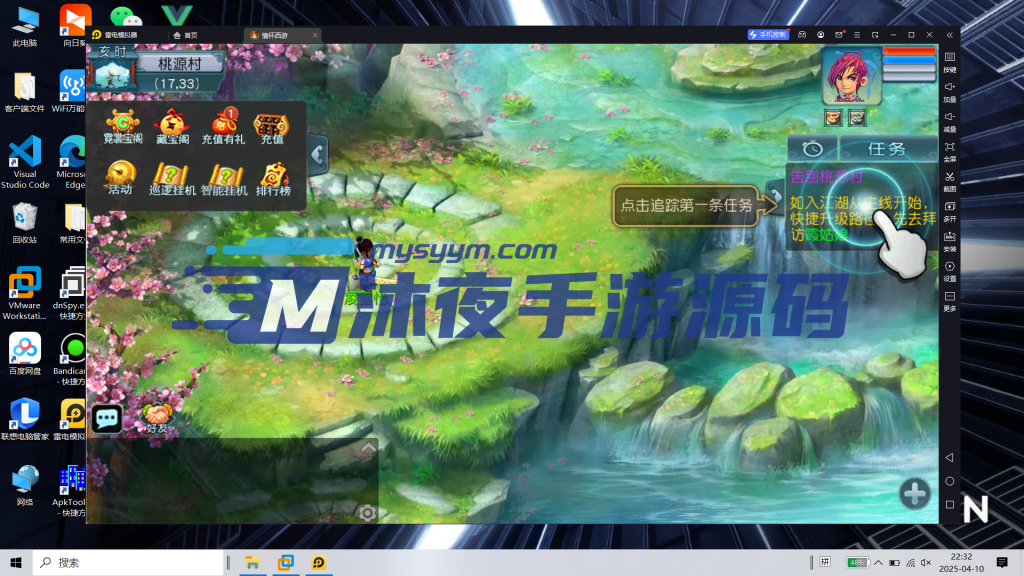Expand the chat box with up arrow

click(x=368, y=452)
